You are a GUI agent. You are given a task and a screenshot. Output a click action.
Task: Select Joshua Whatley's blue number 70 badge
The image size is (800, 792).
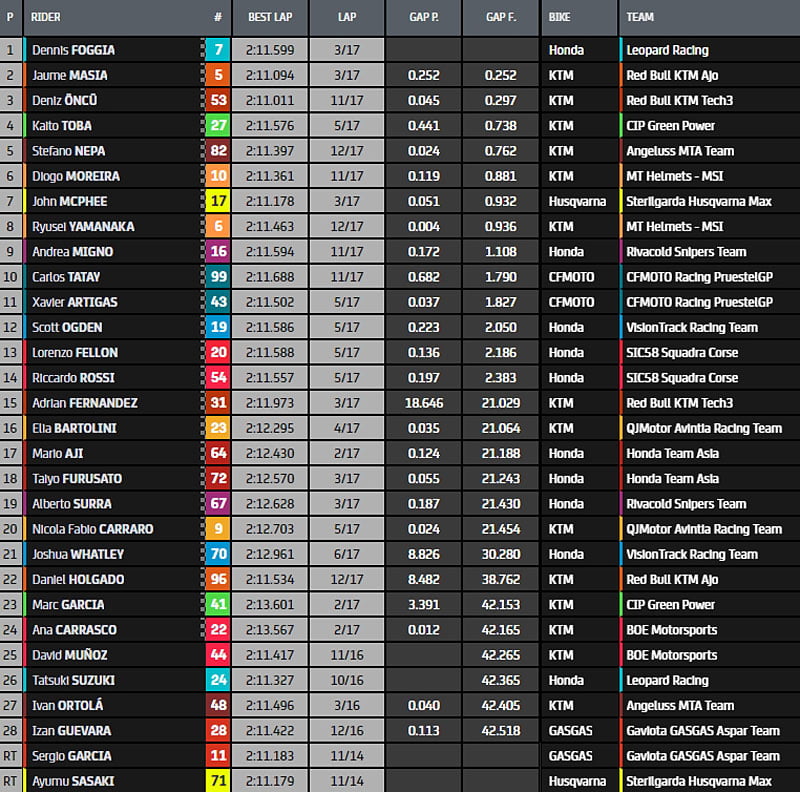218,554
